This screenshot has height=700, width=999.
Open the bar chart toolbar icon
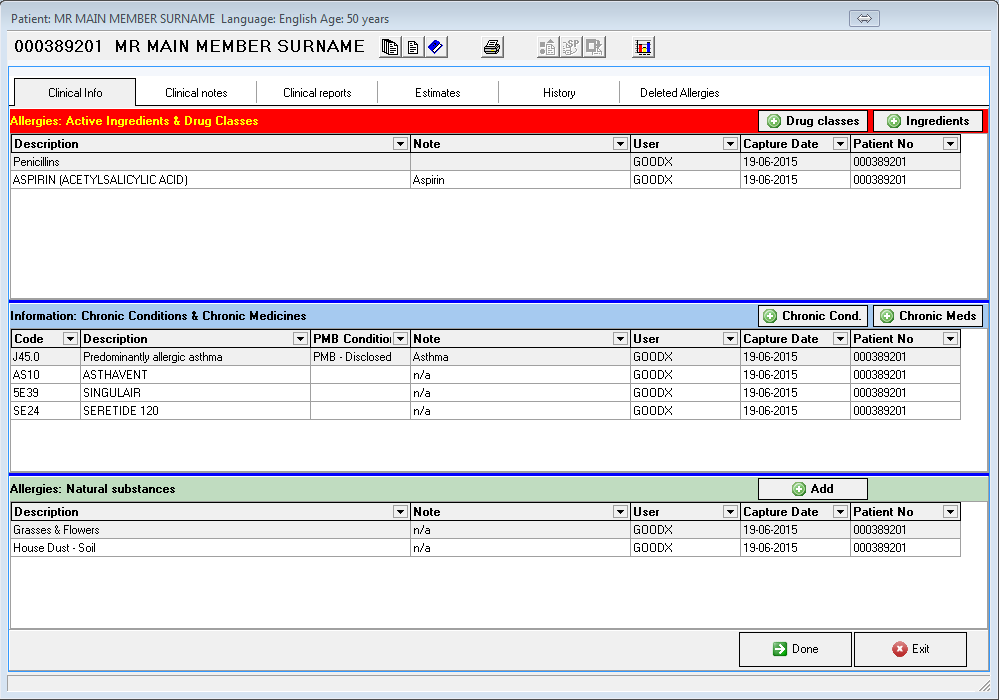click(x=643, y=47)
